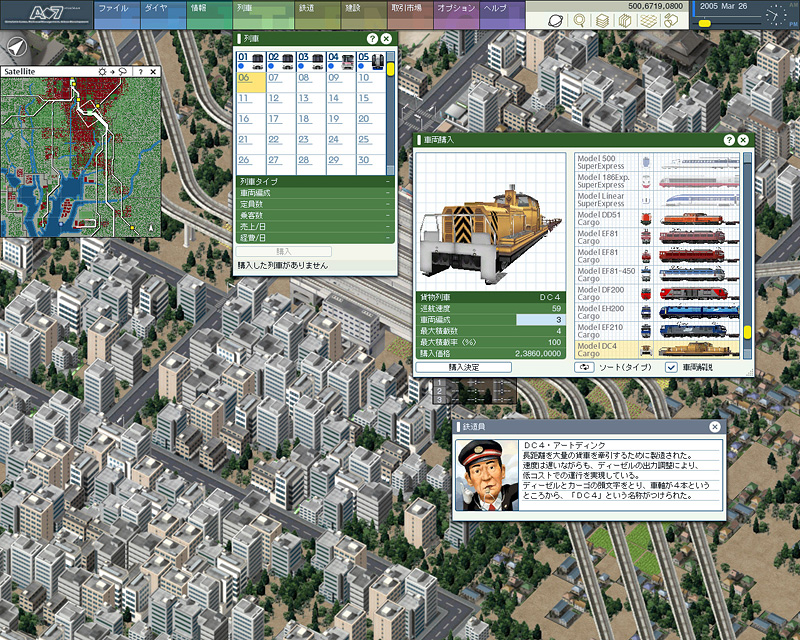Image resolution: width=800 pixels, height=640 pixels.
Task: Click the analog clock in the top-right panel
Action: (776, 16)
